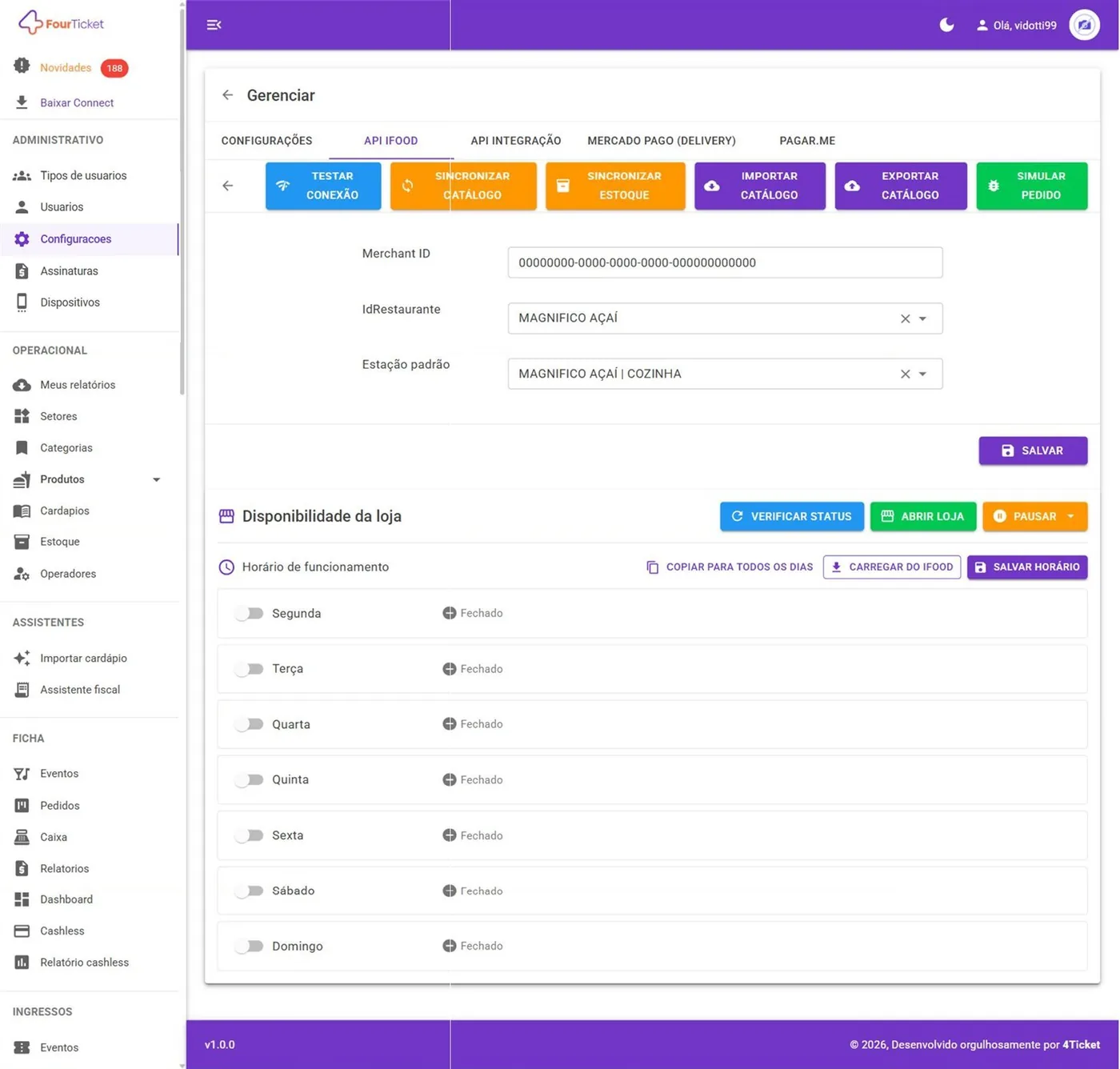1120x1069 pixels.
Task: Toggle Segunda opening switch
Action: coord(249,613)
